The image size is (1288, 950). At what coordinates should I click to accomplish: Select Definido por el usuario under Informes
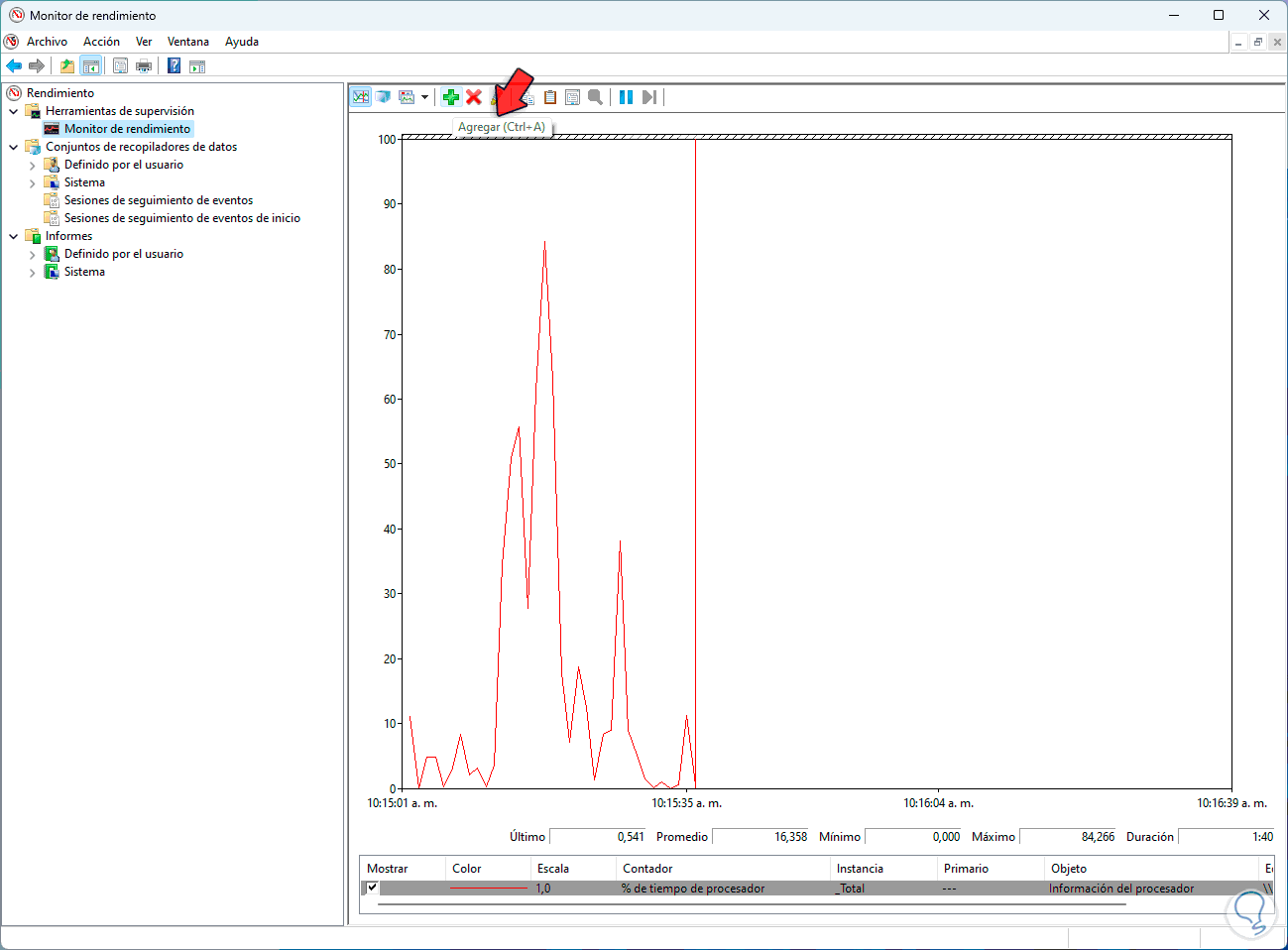click(124, 254)
